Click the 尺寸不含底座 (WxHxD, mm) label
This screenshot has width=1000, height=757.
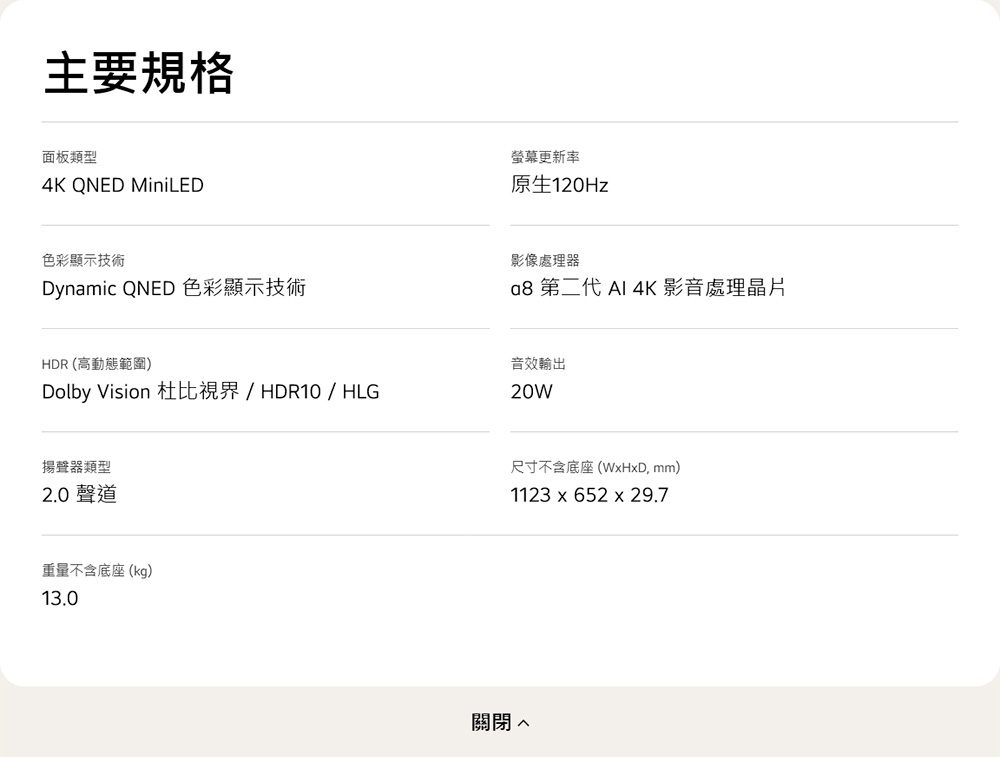[596, 467]
